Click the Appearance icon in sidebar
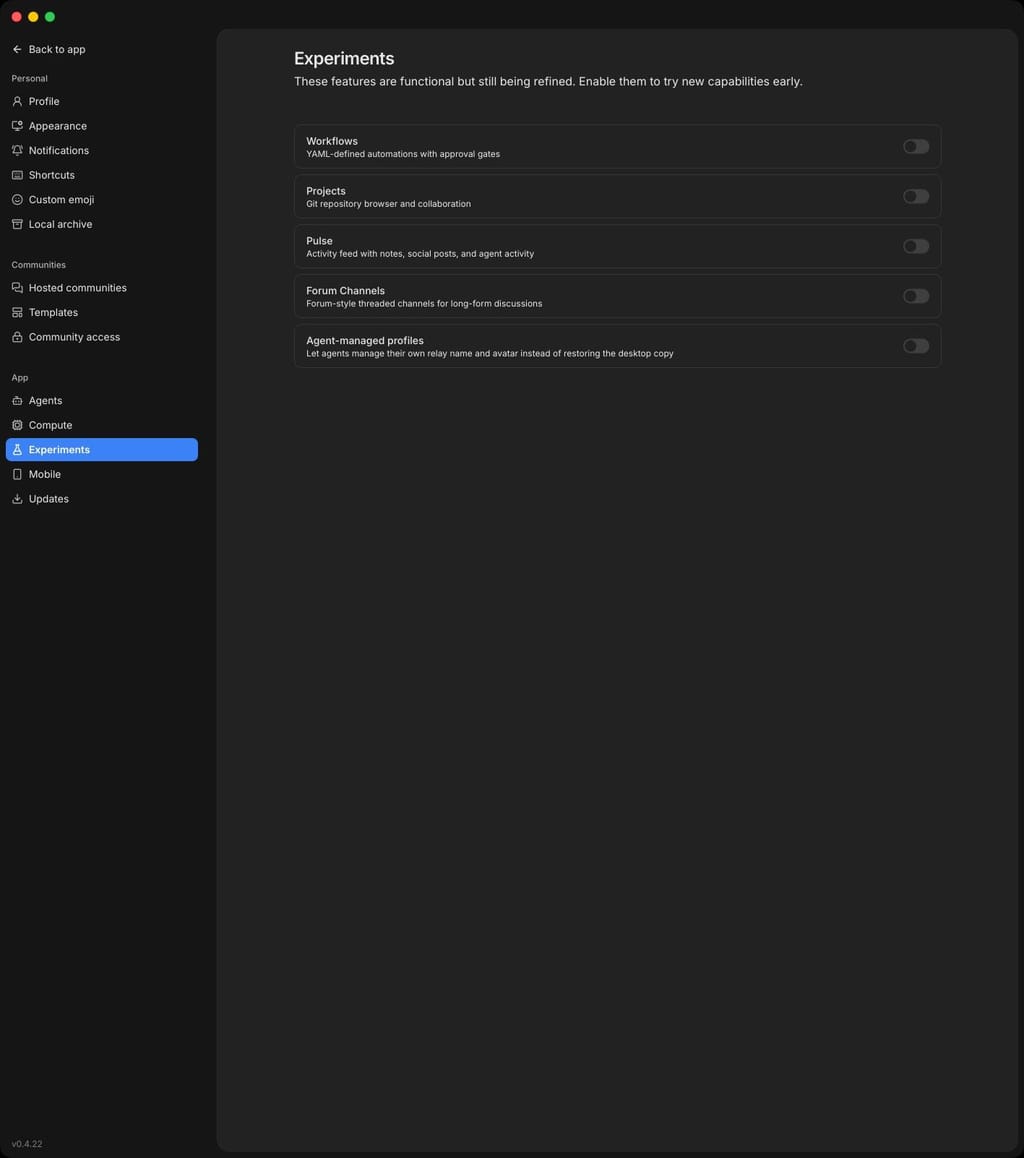Image resolution: width=1024 pixels, height=1158 pixels. click(17, 126)
